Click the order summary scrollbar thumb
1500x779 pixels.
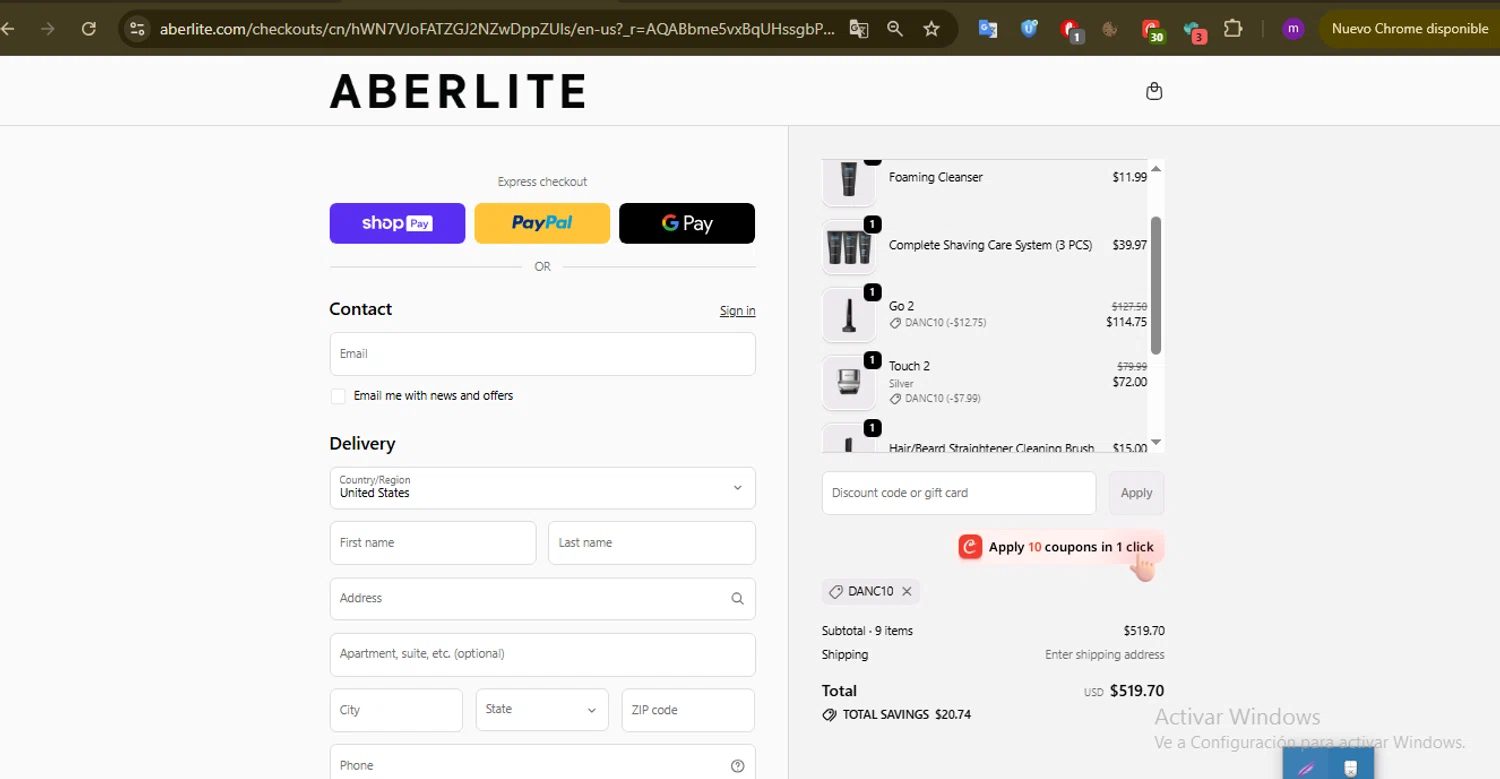click(1156, 285)
